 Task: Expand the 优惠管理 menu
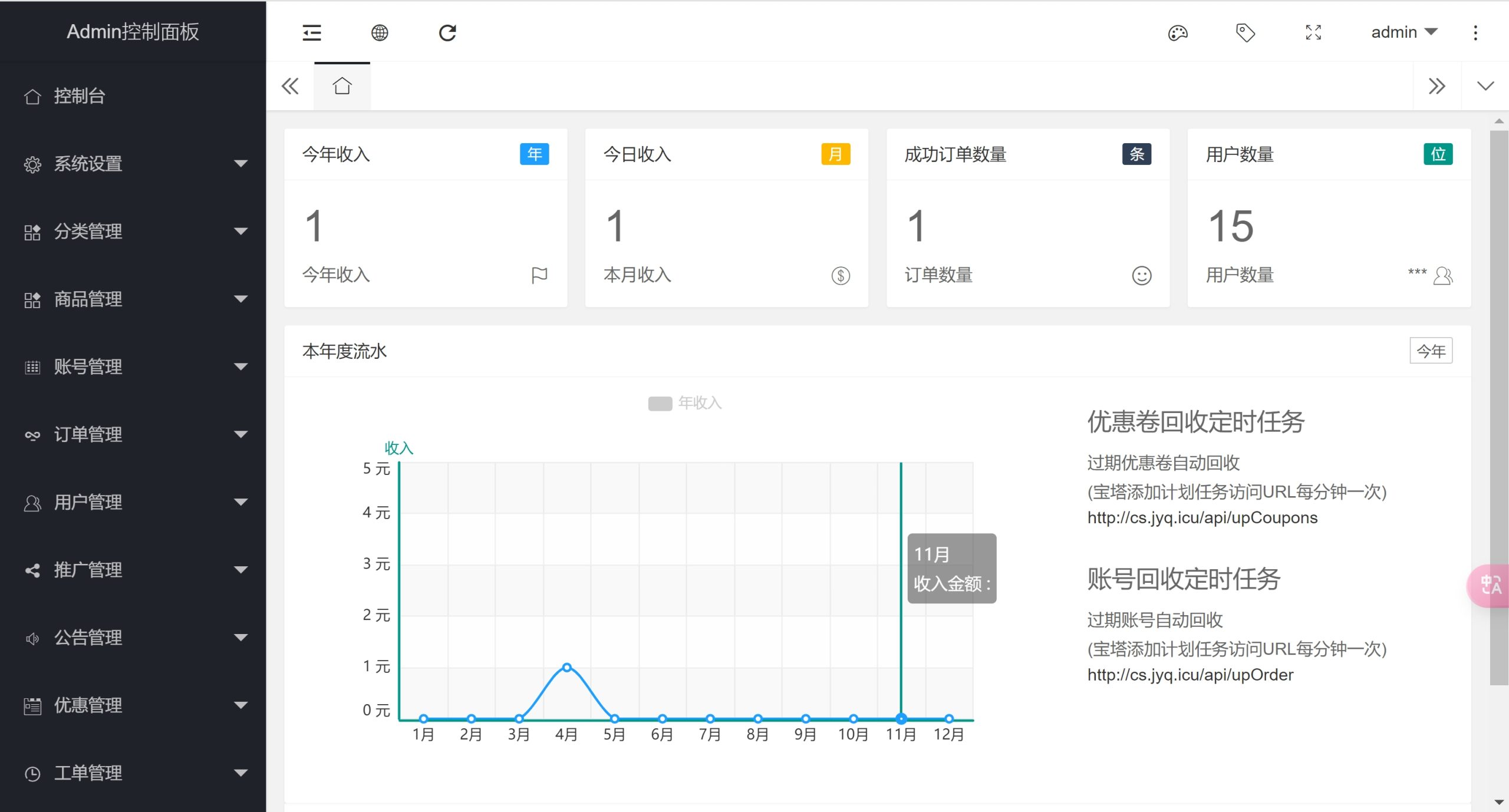point(133,705)
